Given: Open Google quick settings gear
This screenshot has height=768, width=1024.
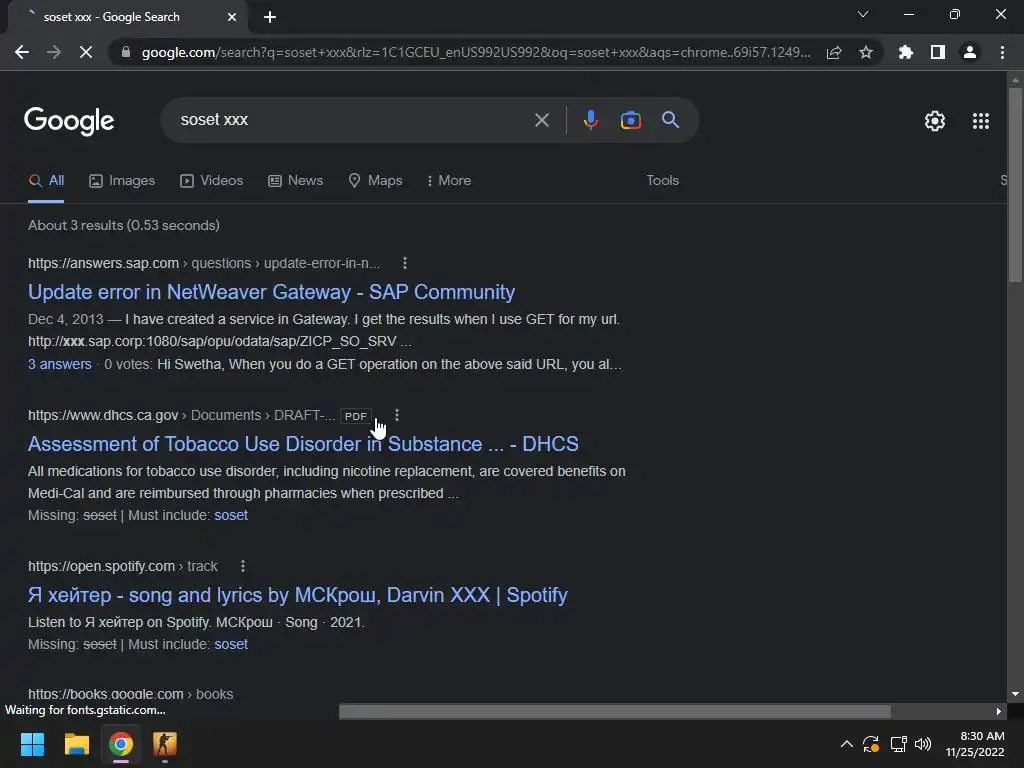Looking at the screenshot, I should click(x=935, y=121).
